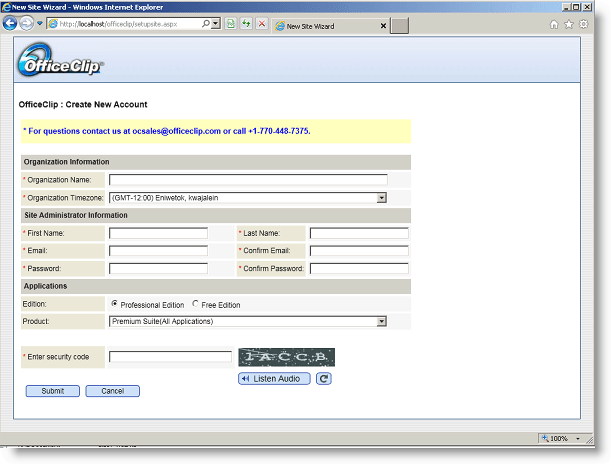Click the Confirm Password input field
The width and height of the screenshot is (611, 464).
359,268
